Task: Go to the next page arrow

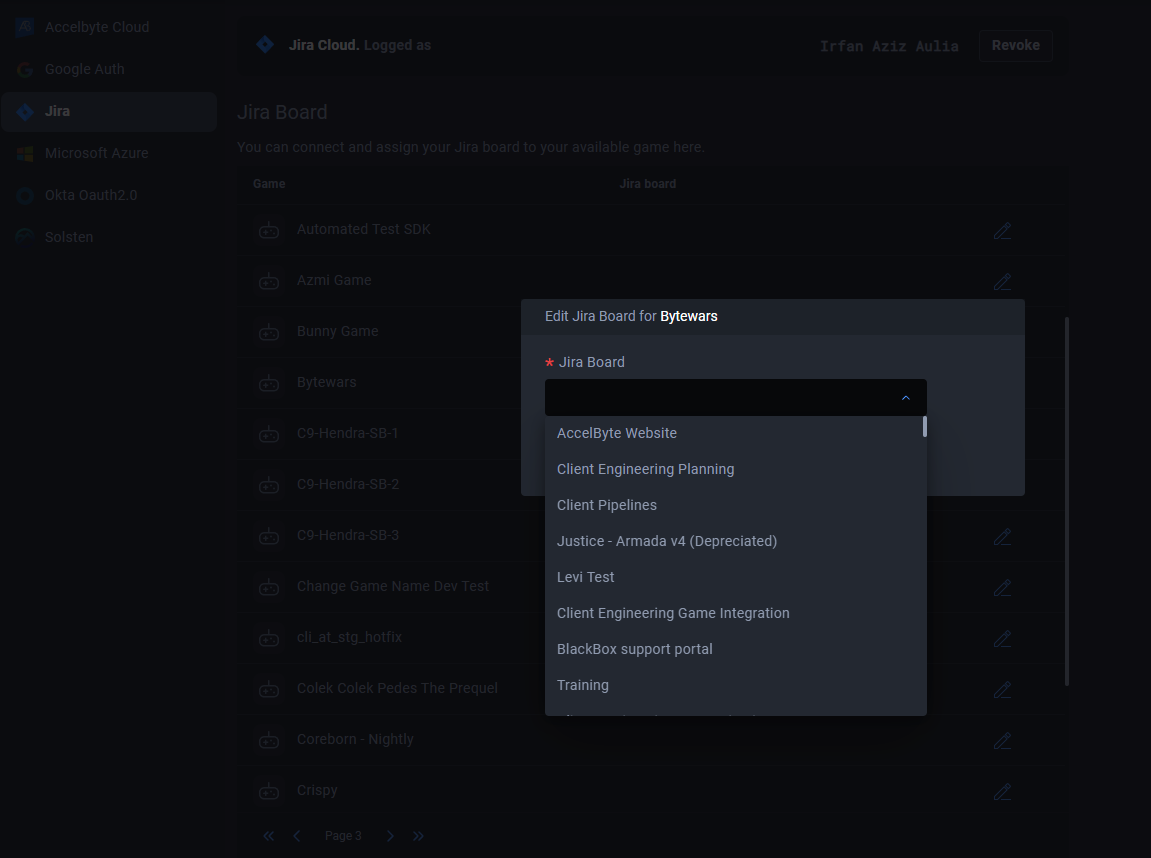Action: point(391,836)
